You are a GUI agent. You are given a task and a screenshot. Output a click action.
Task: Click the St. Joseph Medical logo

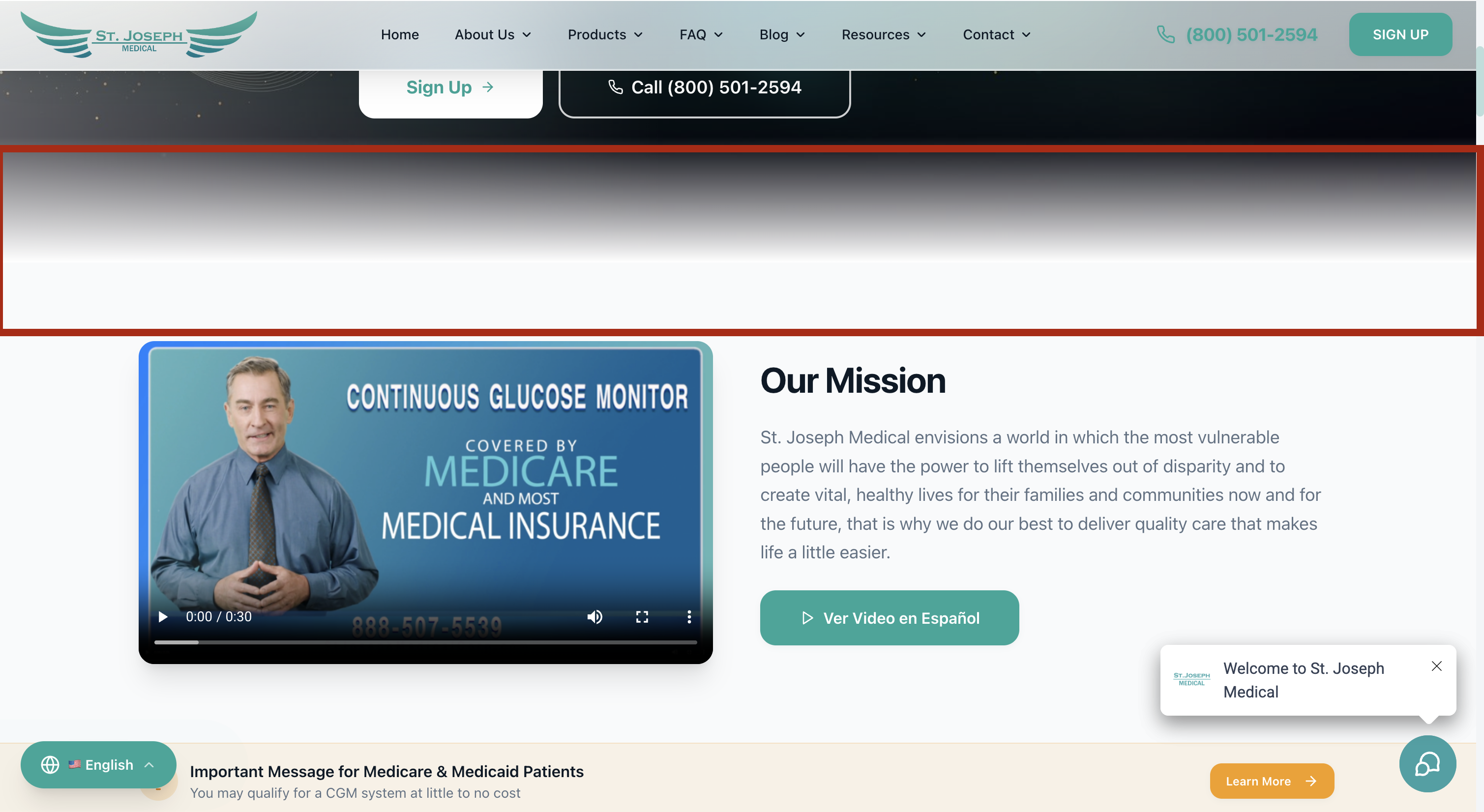139,34
